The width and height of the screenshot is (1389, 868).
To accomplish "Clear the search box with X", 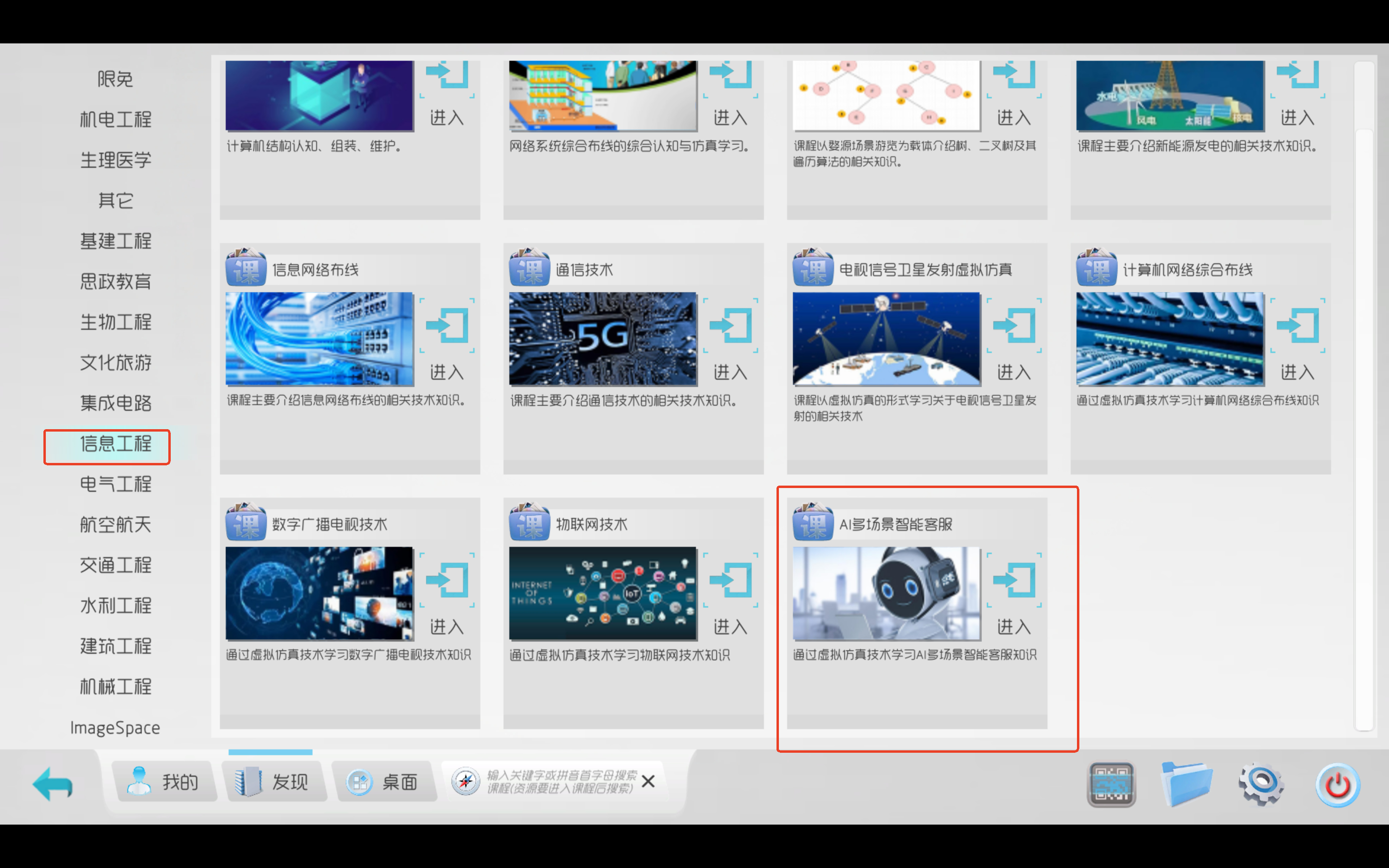I will point(648,781).
